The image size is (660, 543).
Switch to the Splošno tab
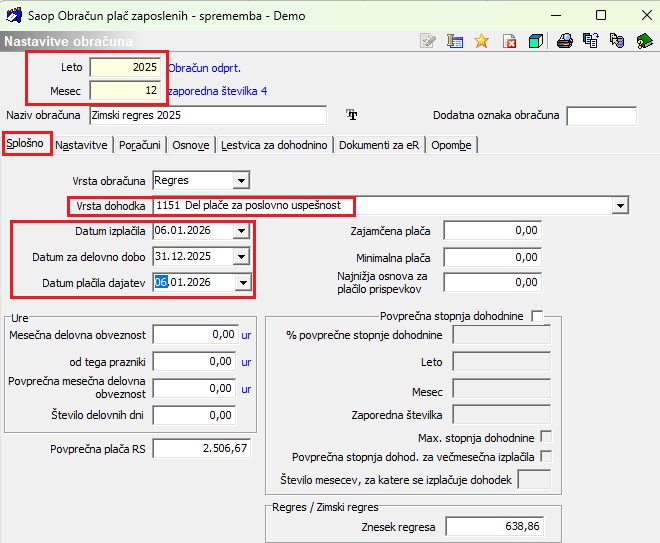25,144
